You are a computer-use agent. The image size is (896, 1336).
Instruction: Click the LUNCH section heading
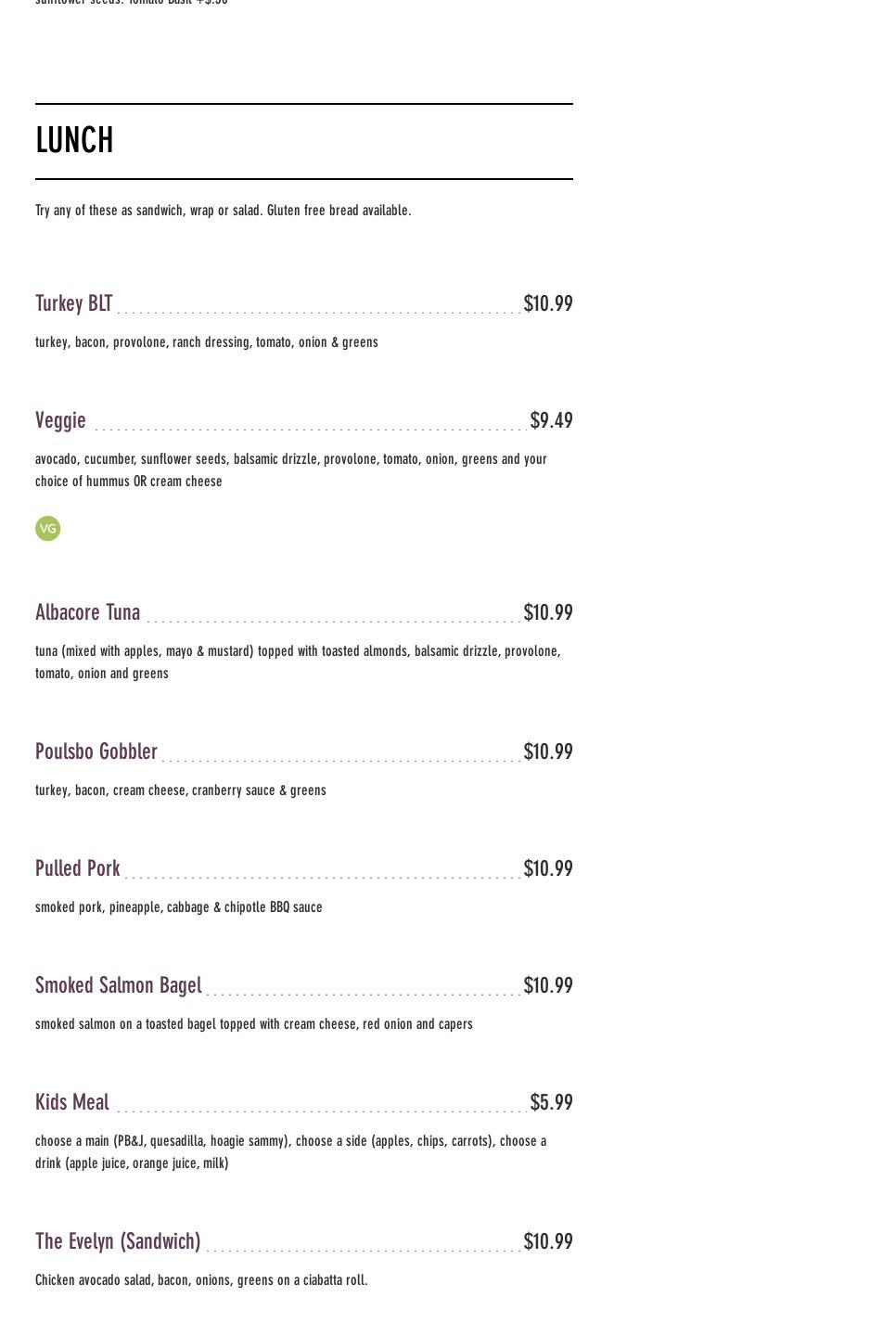point(74,141)
